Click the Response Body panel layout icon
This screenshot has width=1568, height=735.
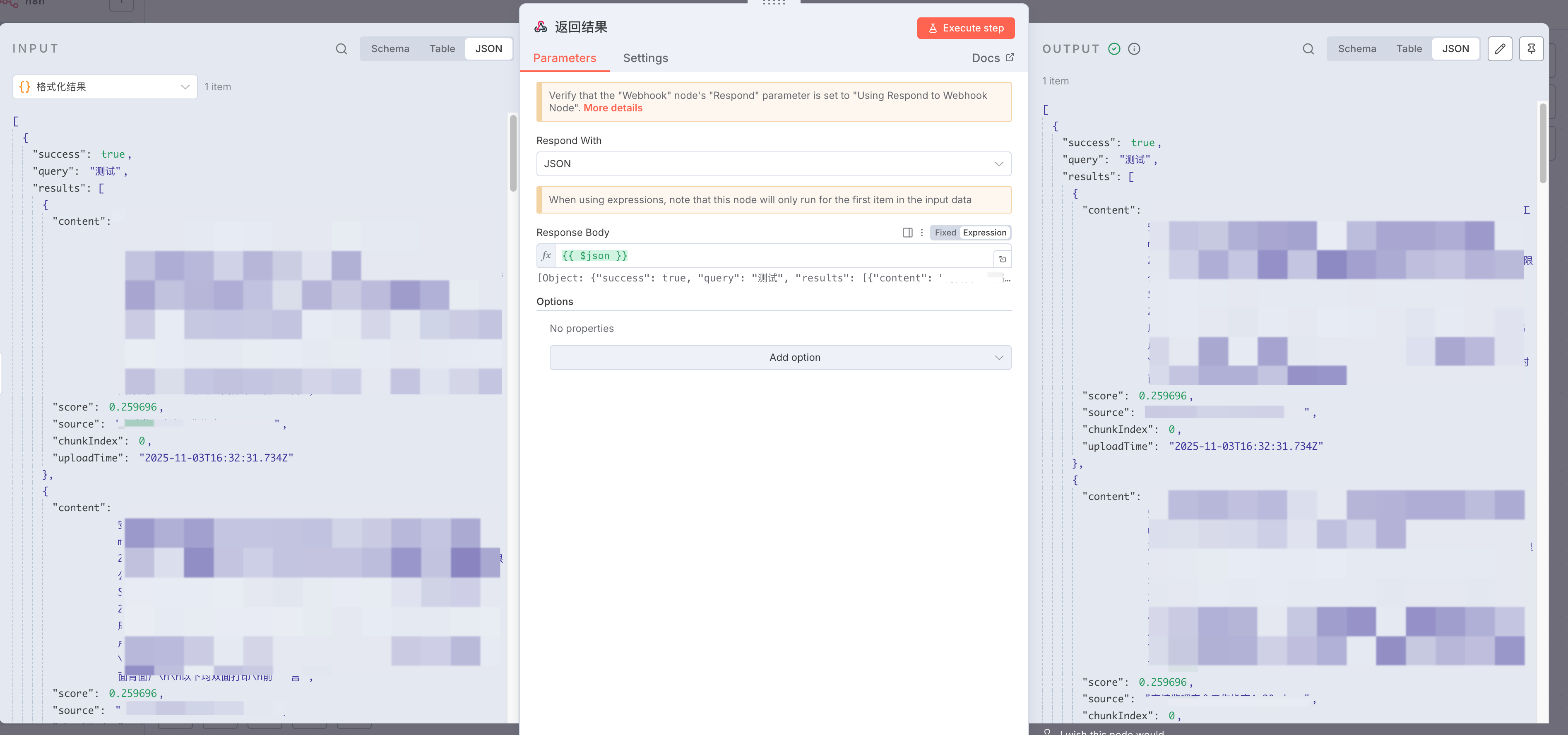pos(908,233)
